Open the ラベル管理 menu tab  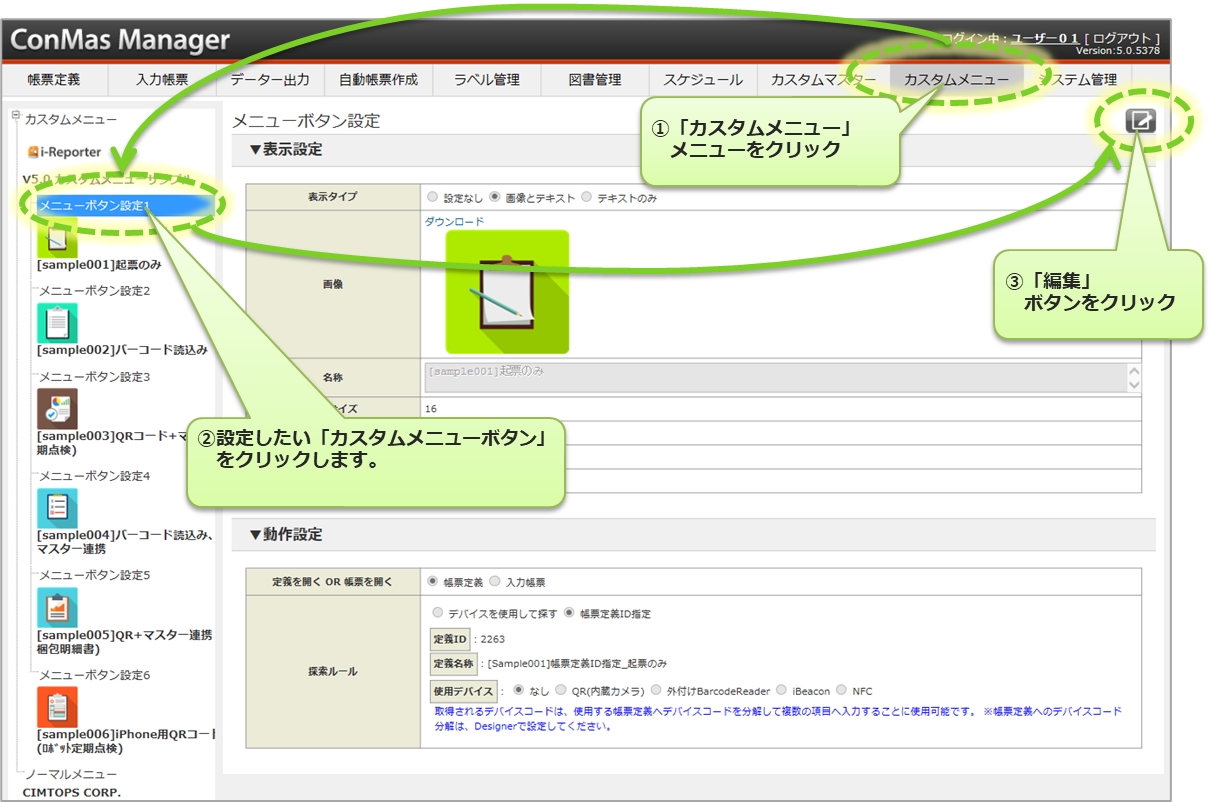[x=486, y=80]
